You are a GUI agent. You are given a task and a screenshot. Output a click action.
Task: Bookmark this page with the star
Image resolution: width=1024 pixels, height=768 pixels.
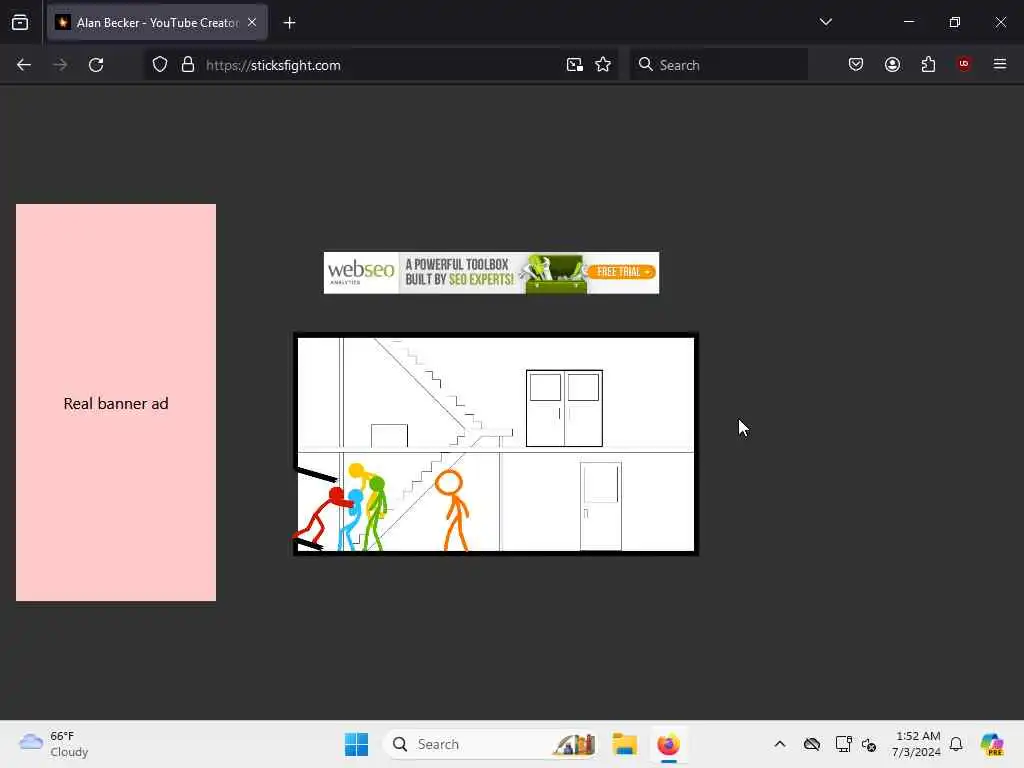point(603,65)
